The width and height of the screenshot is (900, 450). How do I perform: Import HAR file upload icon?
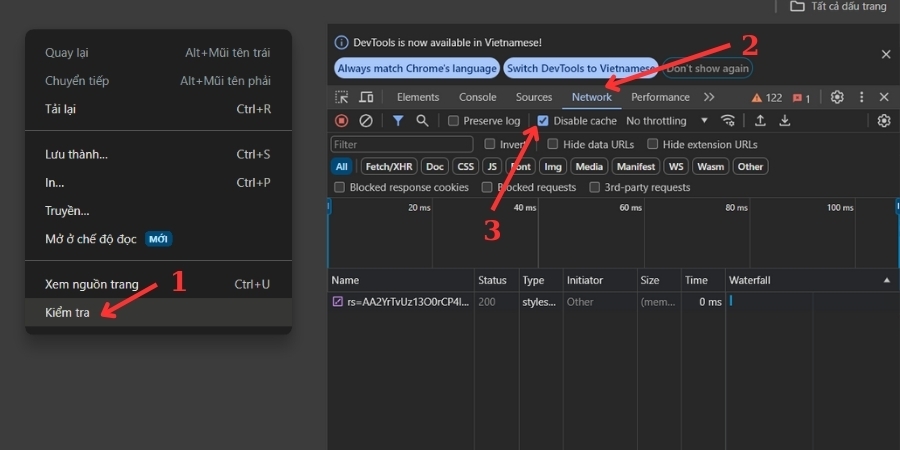(x=760, y=121)
